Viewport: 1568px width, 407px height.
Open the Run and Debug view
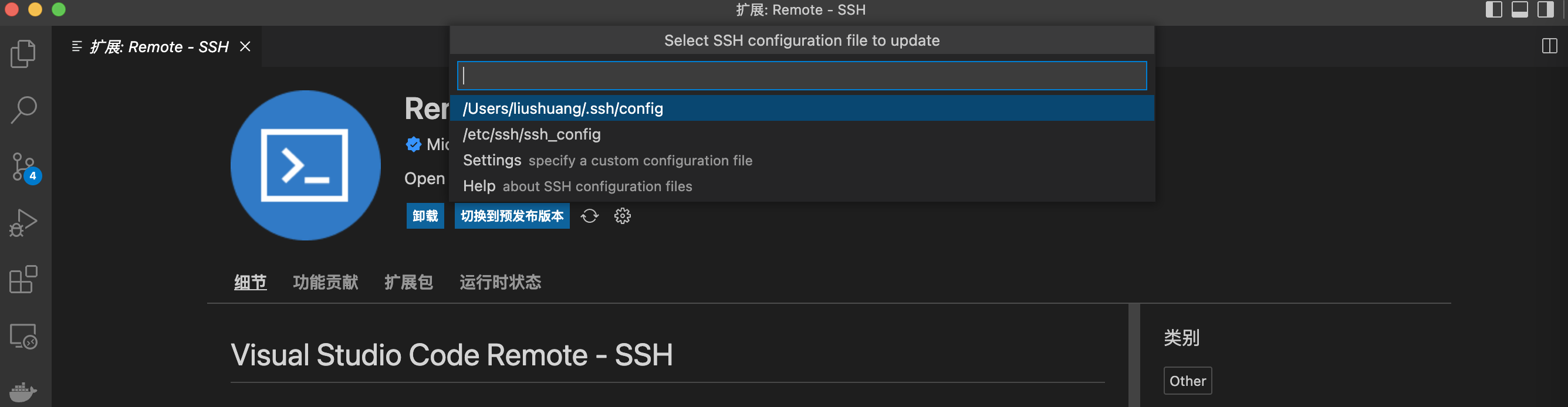point(23,223)
